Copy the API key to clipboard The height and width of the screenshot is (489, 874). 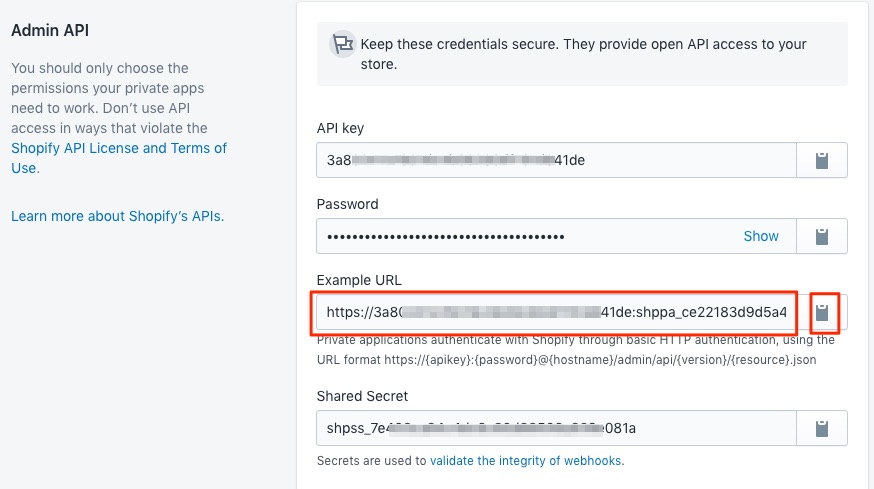(x=822, y=161)
